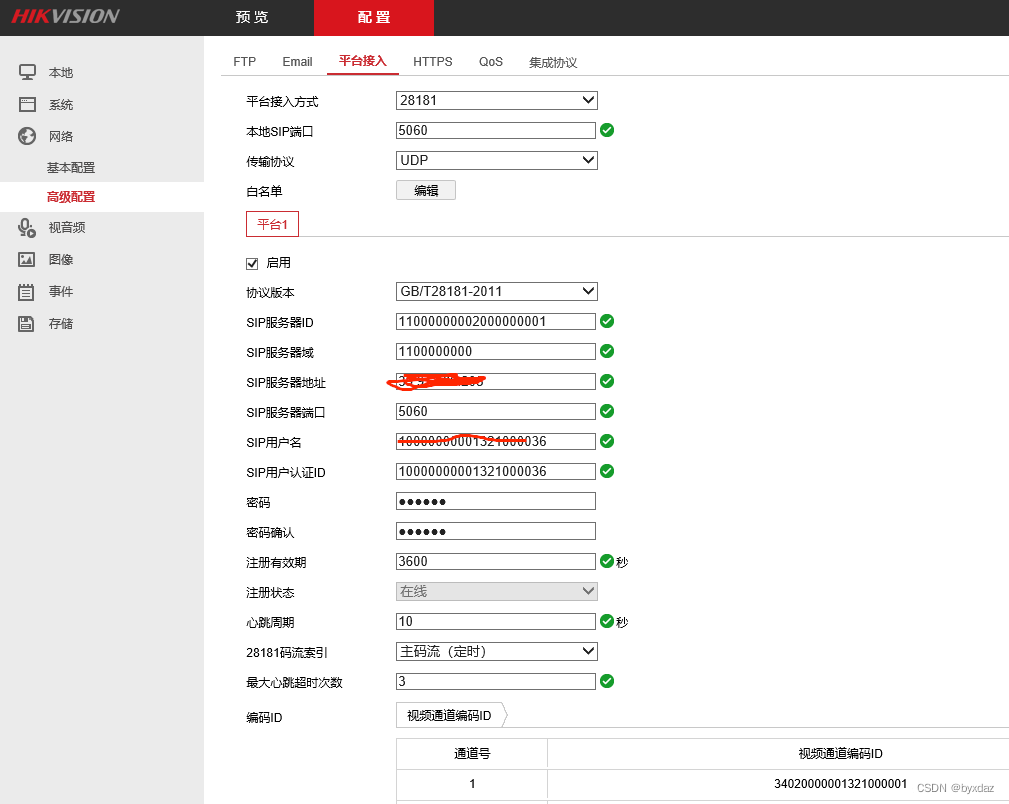Click the 密码确认 password field
Screen dimensions: 1009x804
coord(495,531)
